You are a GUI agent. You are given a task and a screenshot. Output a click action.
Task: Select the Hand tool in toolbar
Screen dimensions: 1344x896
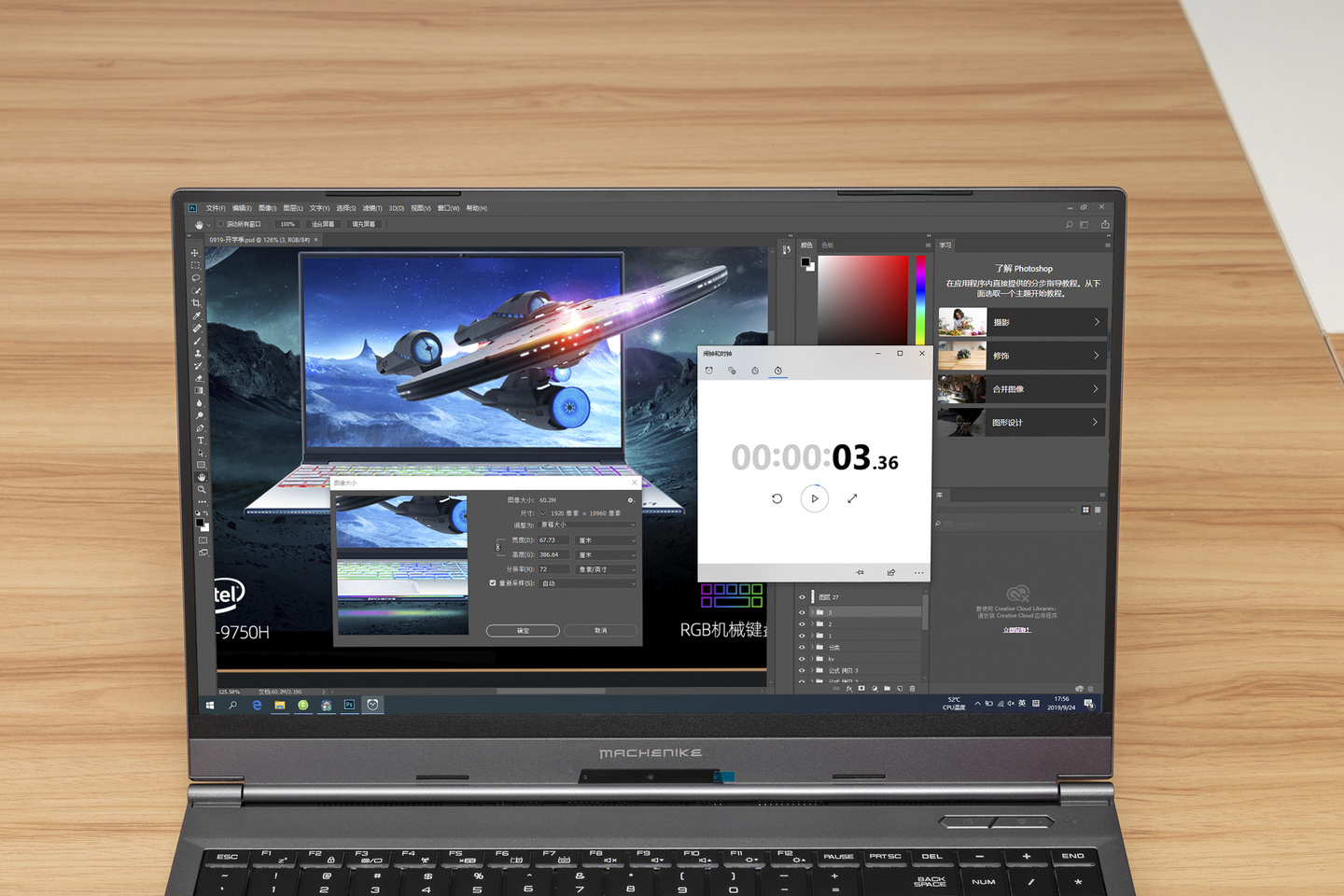pos(201,477)
